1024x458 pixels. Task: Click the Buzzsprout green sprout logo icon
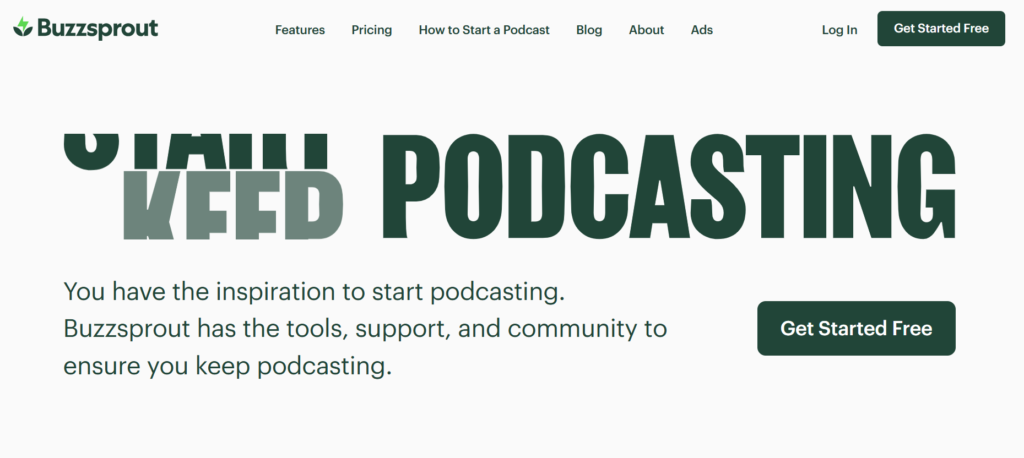tap(23, 28)
